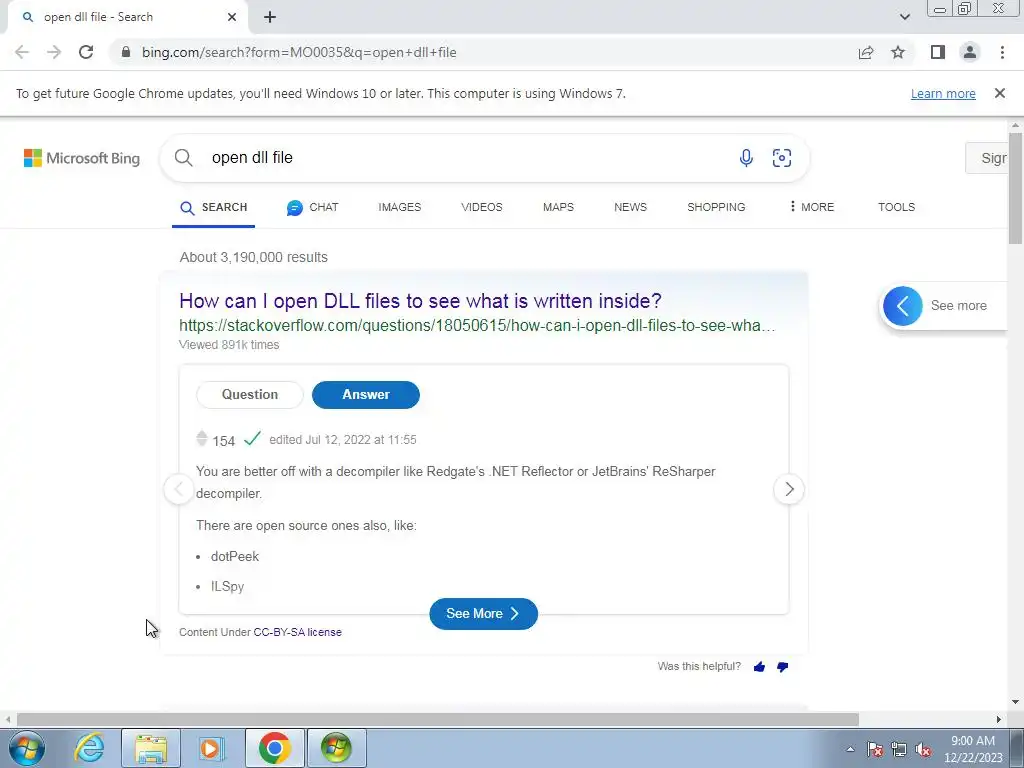The width and height of the screenshot is (1024, 768).
Task: Expand the See more side panel
Action: tap(944, 306)
